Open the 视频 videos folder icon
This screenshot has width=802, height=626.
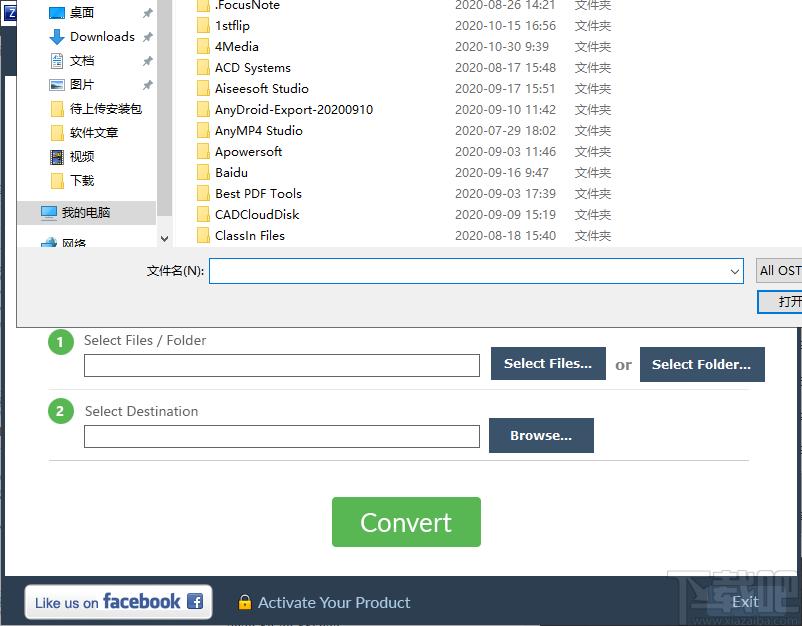pos(58,157)
